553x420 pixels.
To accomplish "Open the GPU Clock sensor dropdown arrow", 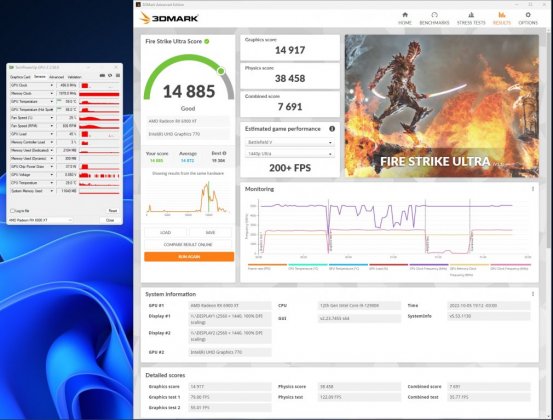I will click(52, 85).
